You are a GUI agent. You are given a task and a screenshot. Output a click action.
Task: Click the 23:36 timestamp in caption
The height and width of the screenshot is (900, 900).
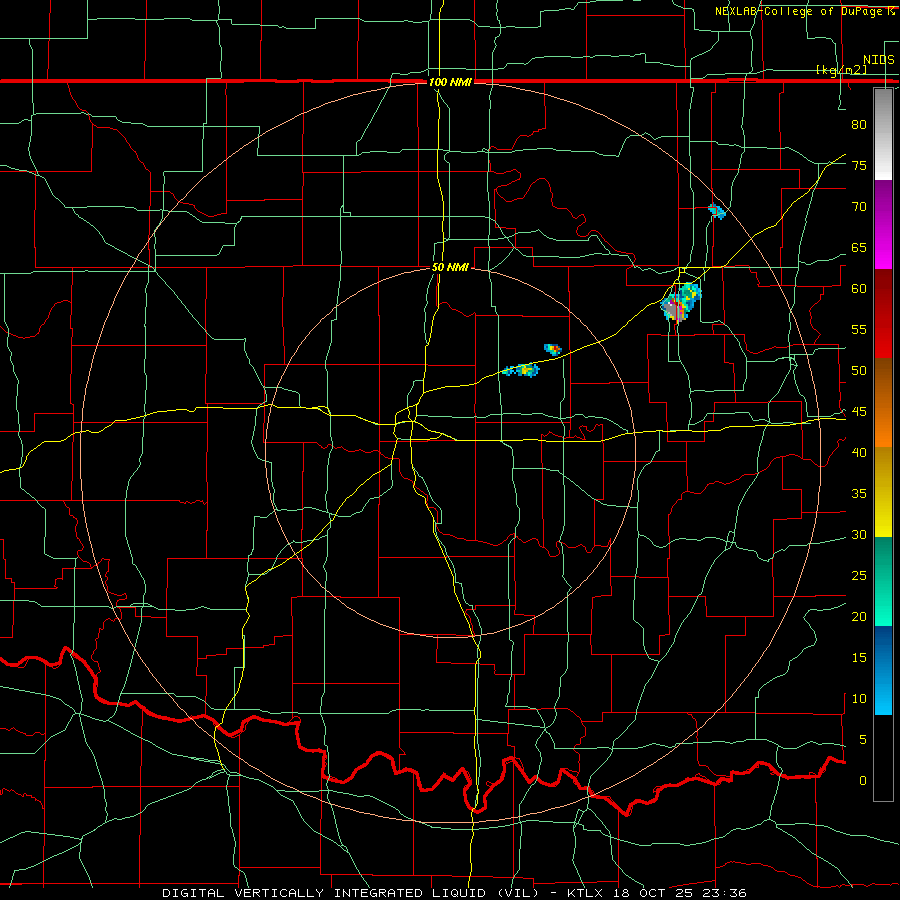pos(723,893)
